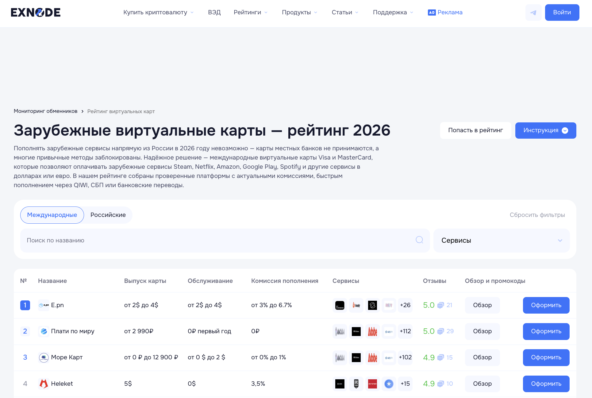Click Сбросить фильтры link
This screenshot has width=592, height=398.
click(537, 215)
